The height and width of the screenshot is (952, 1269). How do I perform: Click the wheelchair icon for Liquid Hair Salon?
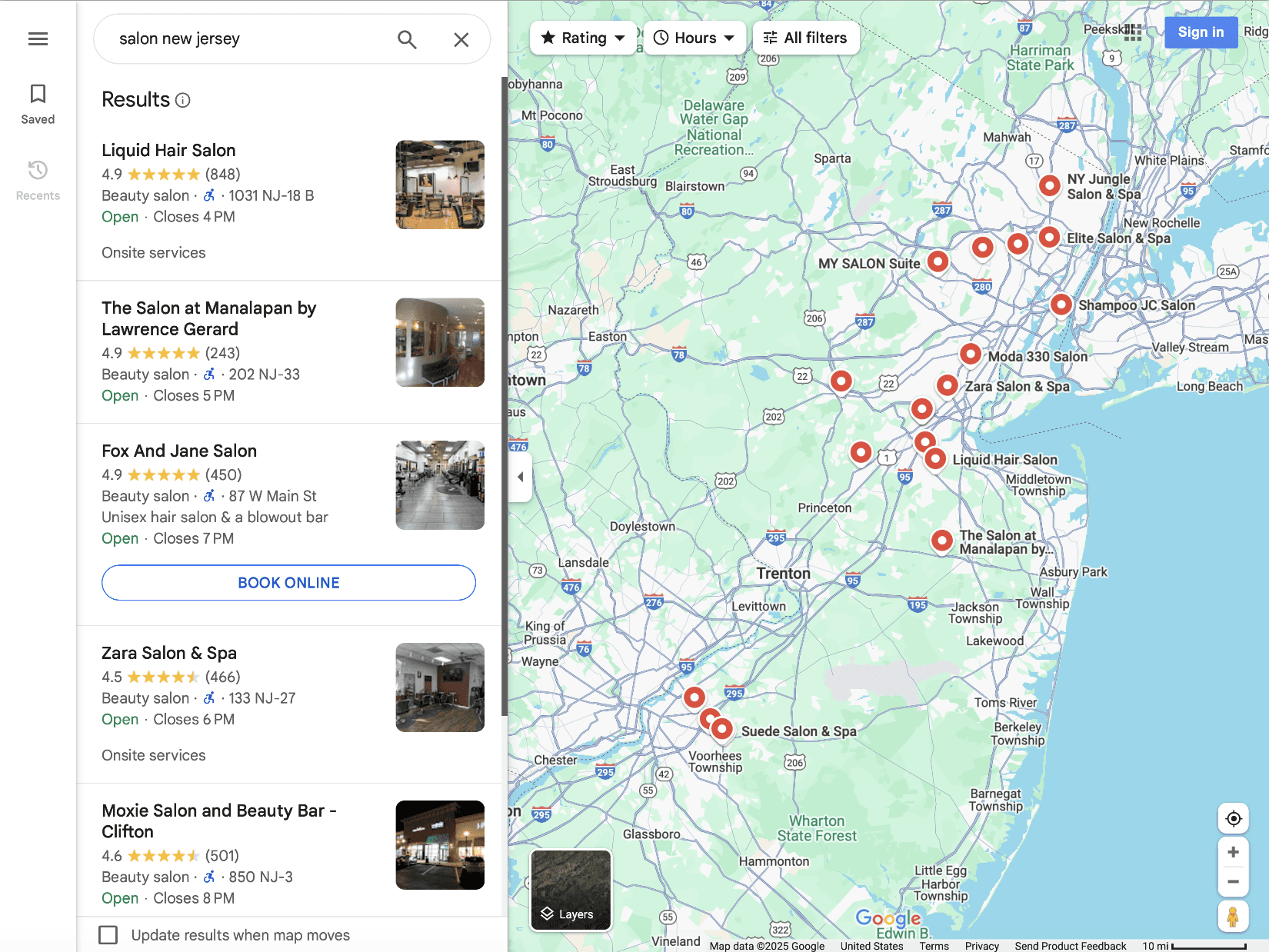[208, 195]
